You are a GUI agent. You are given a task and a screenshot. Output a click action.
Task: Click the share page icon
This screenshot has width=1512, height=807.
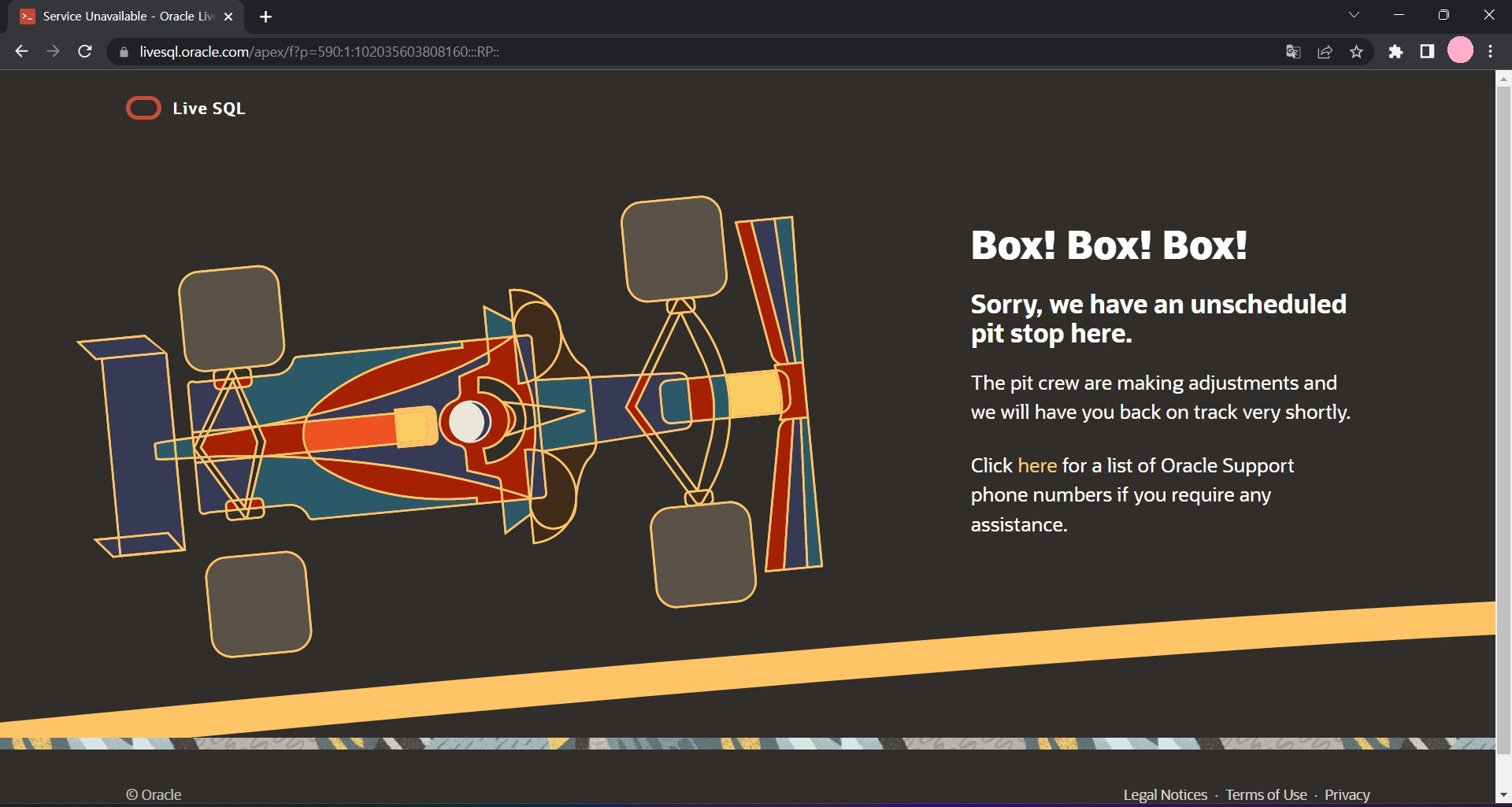(x=1325, y=52)
